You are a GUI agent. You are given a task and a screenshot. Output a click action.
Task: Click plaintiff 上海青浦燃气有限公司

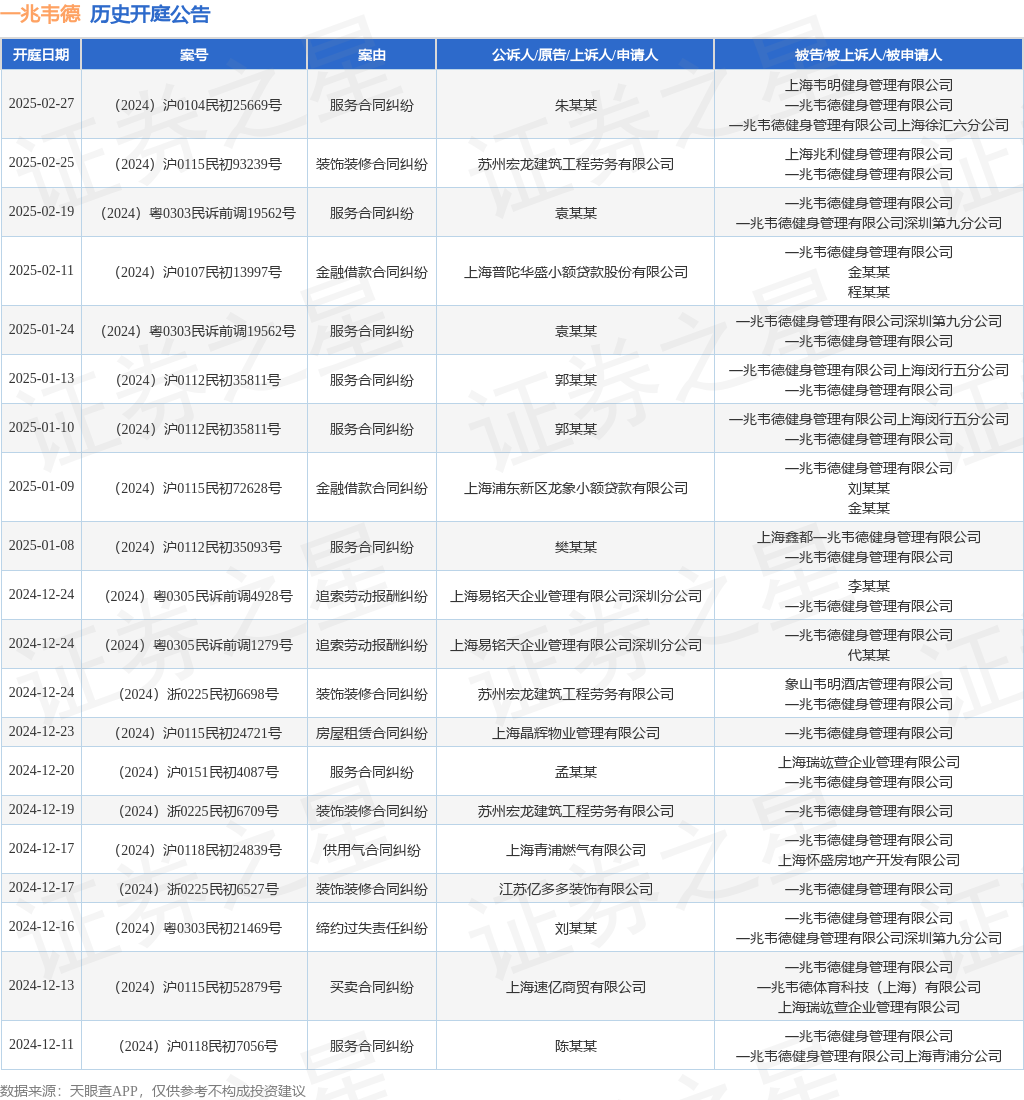[576, 850]
